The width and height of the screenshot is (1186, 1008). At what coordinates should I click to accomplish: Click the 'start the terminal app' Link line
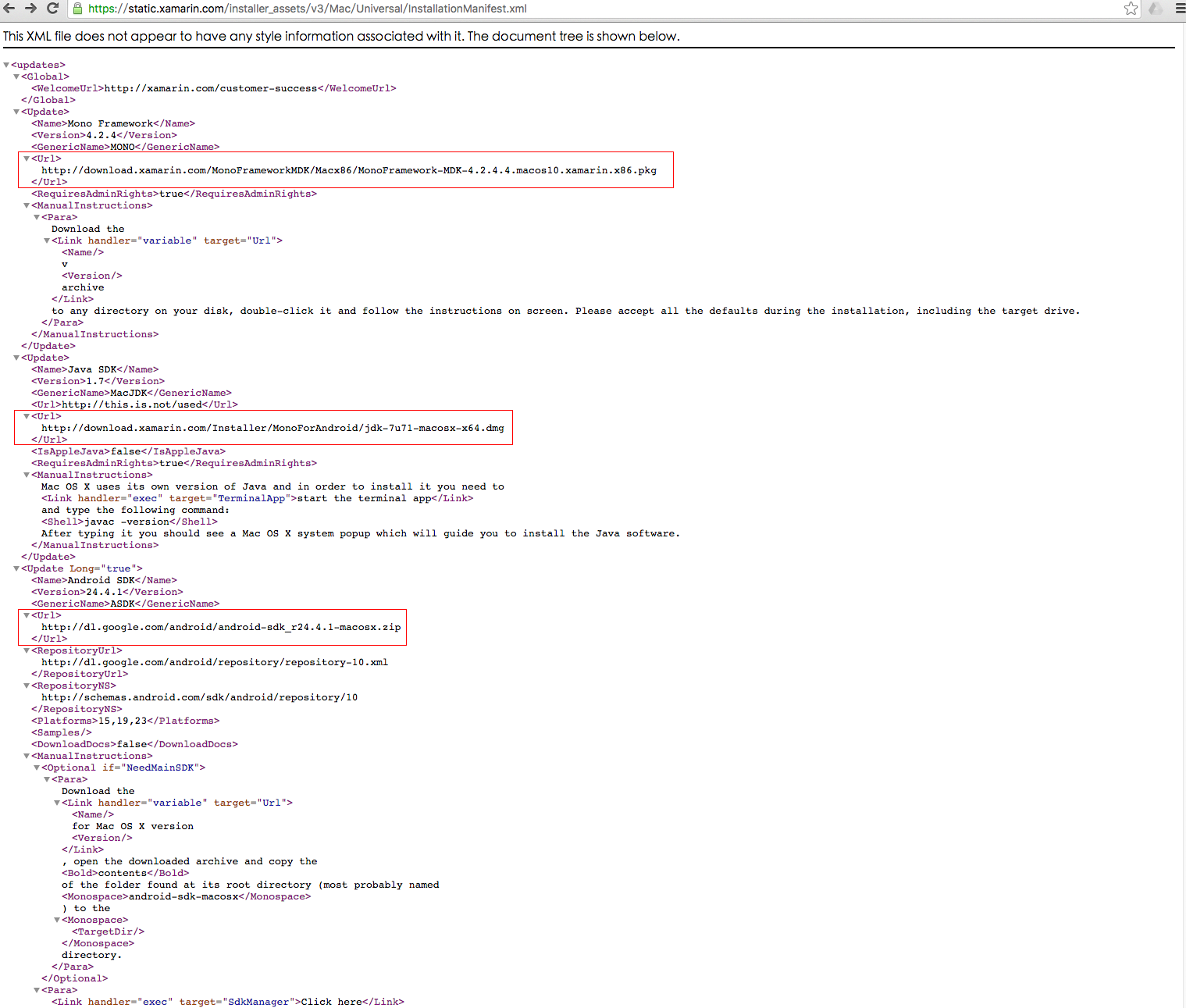[x=257, y=499]
